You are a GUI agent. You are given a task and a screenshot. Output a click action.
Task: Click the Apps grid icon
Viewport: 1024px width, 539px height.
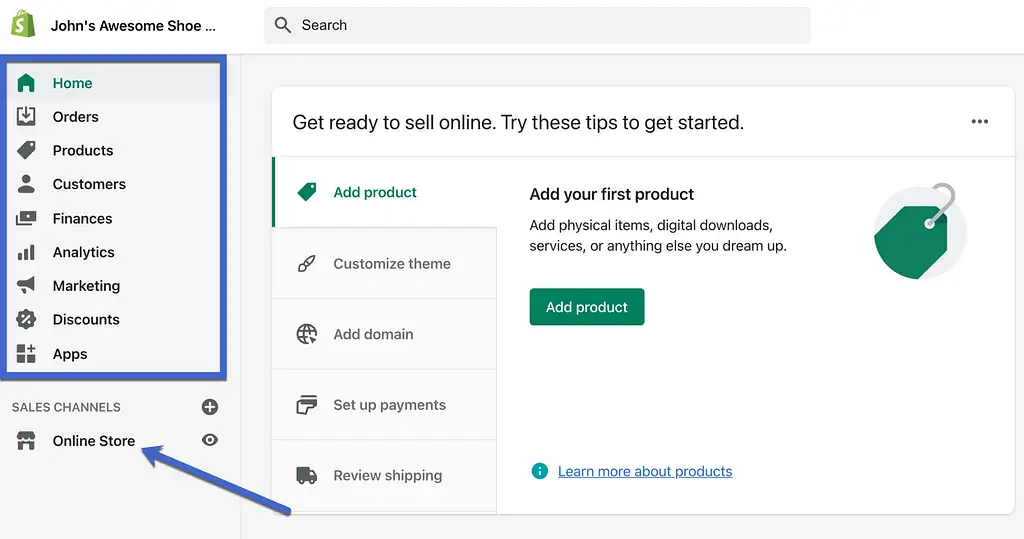[26, 353]
